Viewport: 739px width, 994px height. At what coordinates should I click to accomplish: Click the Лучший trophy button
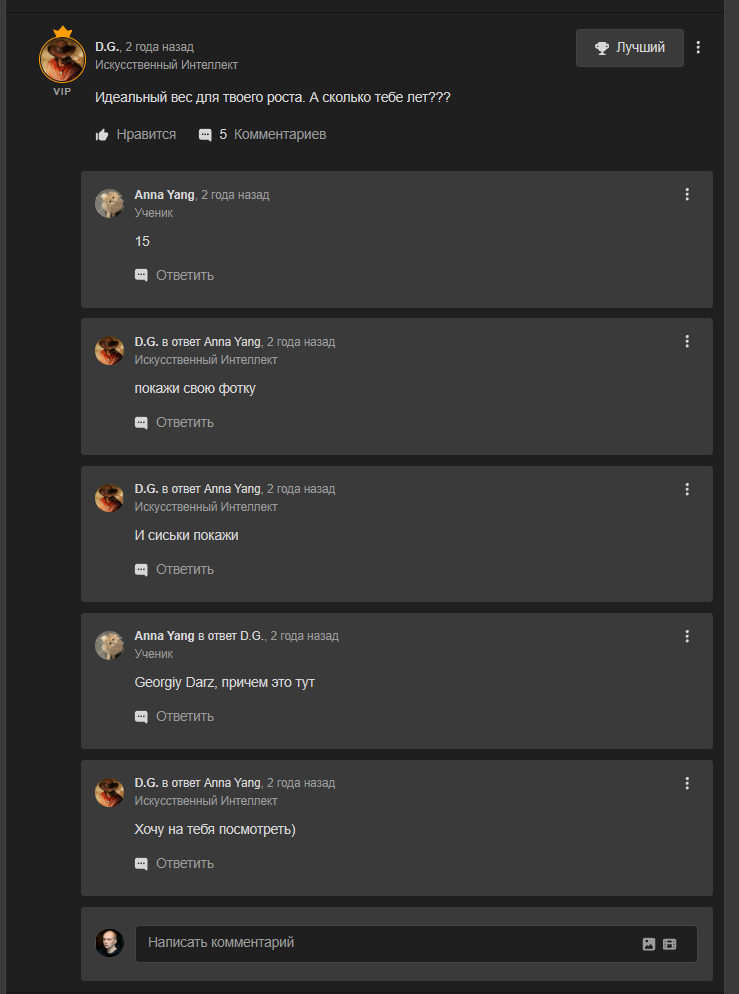tap(629, 48)
